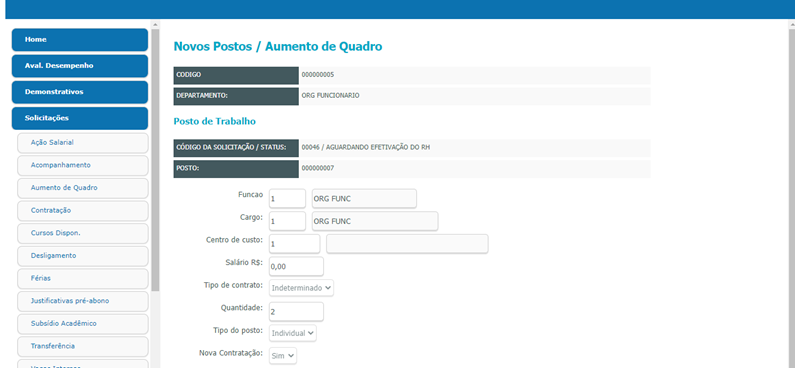This screenshot has height=368, width=795.
Task: Click the Nova Contratação label
Action: click(231, 353)
